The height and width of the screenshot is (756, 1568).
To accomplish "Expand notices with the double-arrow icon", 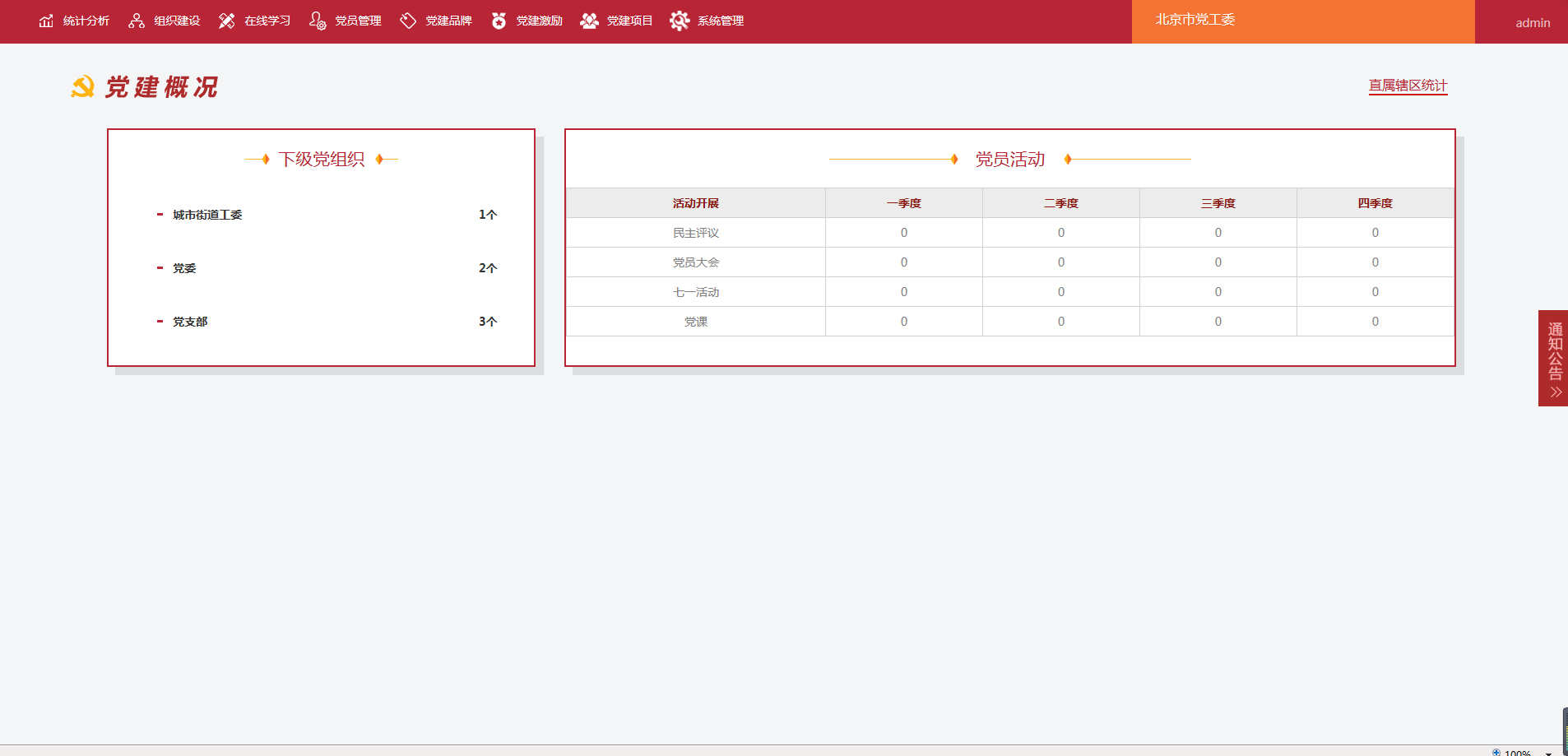I will tap(1556, 392).
